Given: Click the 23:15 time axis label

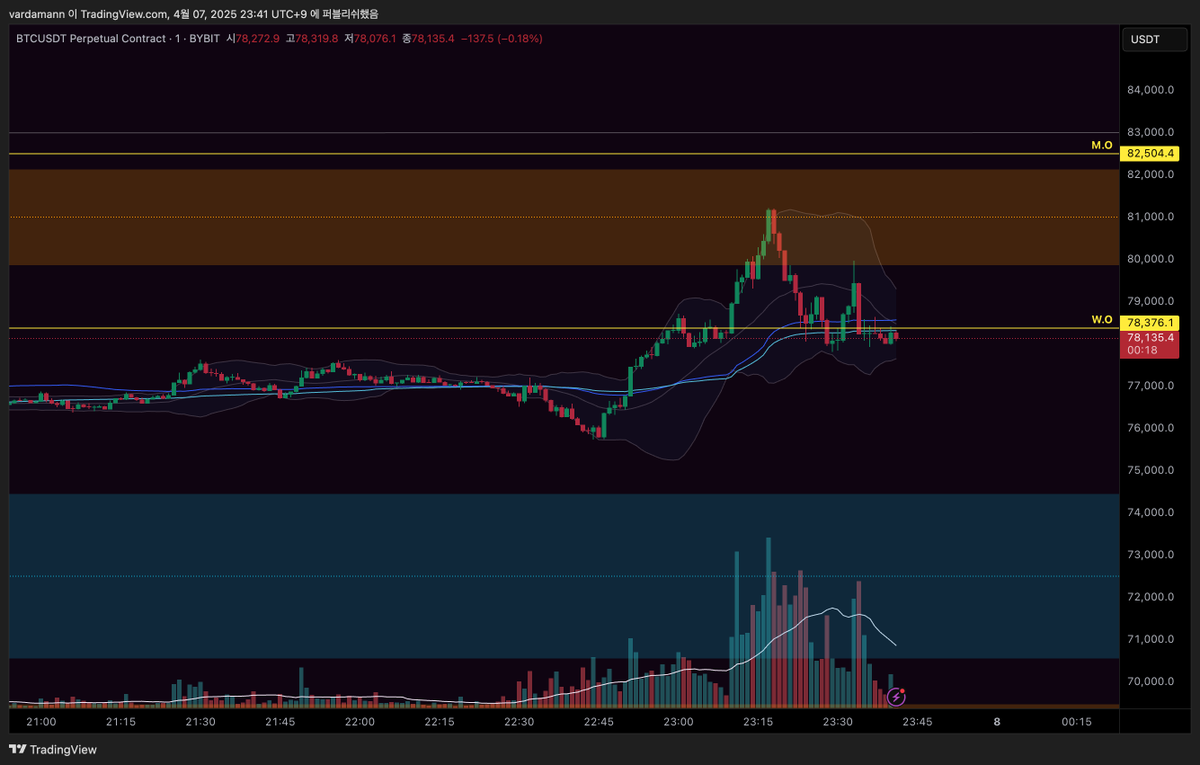Looking at the screenshot, I should 758,722.
